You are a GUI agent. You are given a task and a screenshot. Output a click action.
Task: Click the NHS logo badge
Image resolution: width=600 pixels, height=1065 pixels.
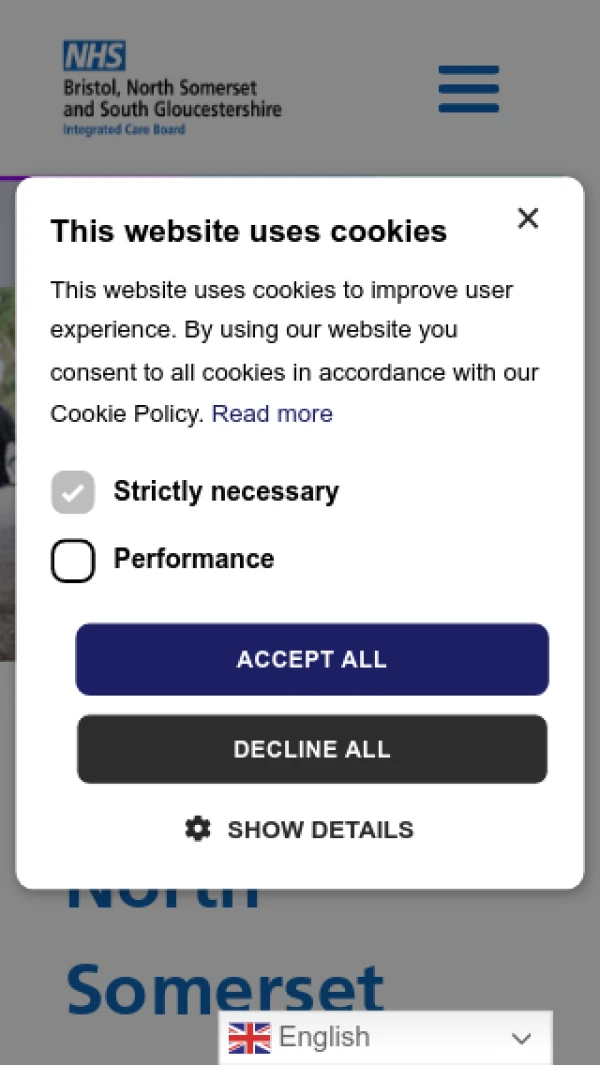94,56
